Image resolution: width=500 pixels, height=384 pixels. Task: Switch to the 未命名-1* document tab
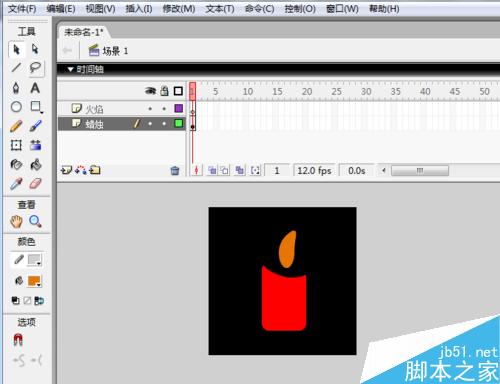(84, 32)
